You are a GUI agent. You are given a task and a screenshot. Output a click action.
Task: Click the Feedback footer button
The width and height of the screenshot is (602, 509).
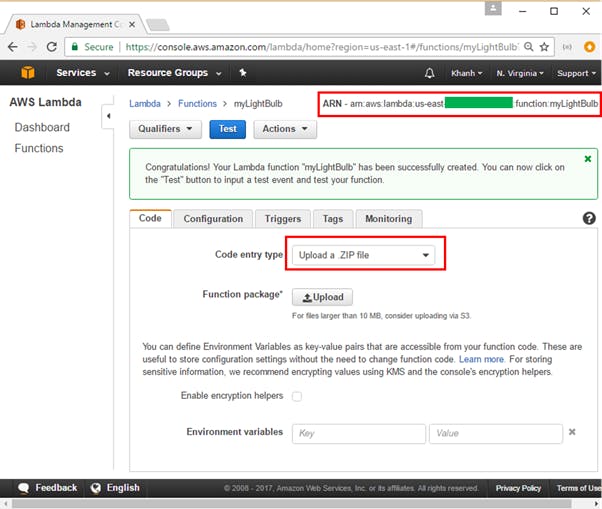48,488
